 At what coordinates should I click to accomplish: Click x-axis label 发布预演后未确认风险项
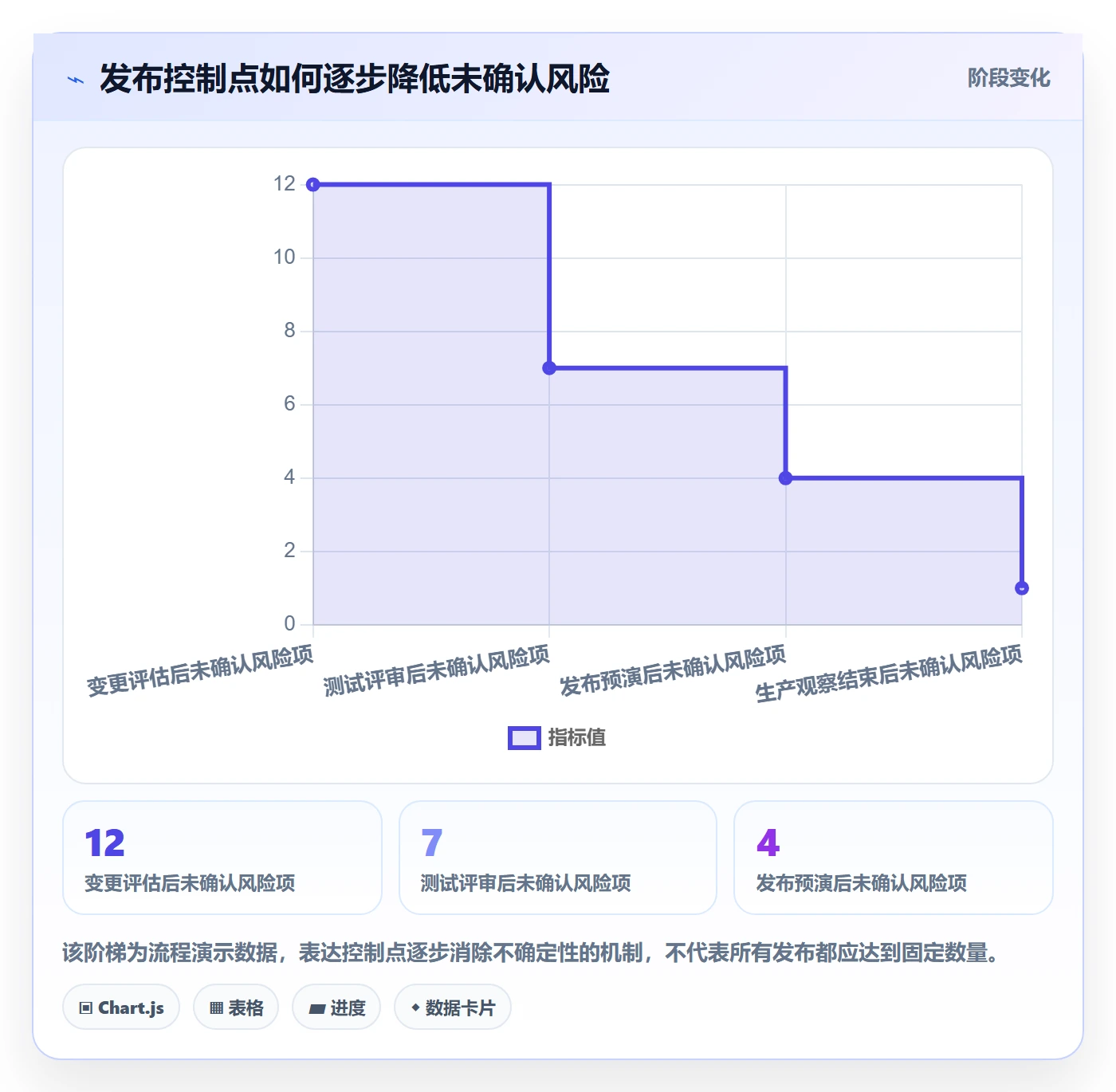pos(673,671)
